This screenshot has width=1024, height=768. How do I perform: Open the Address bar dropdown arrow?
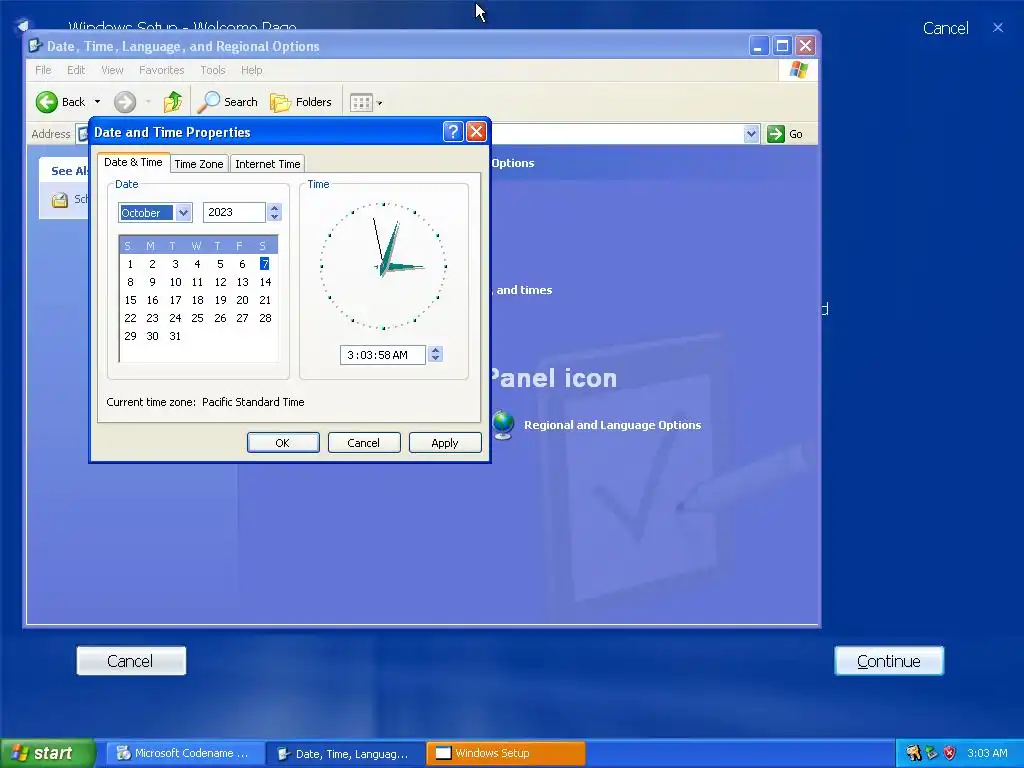point(751,134)
